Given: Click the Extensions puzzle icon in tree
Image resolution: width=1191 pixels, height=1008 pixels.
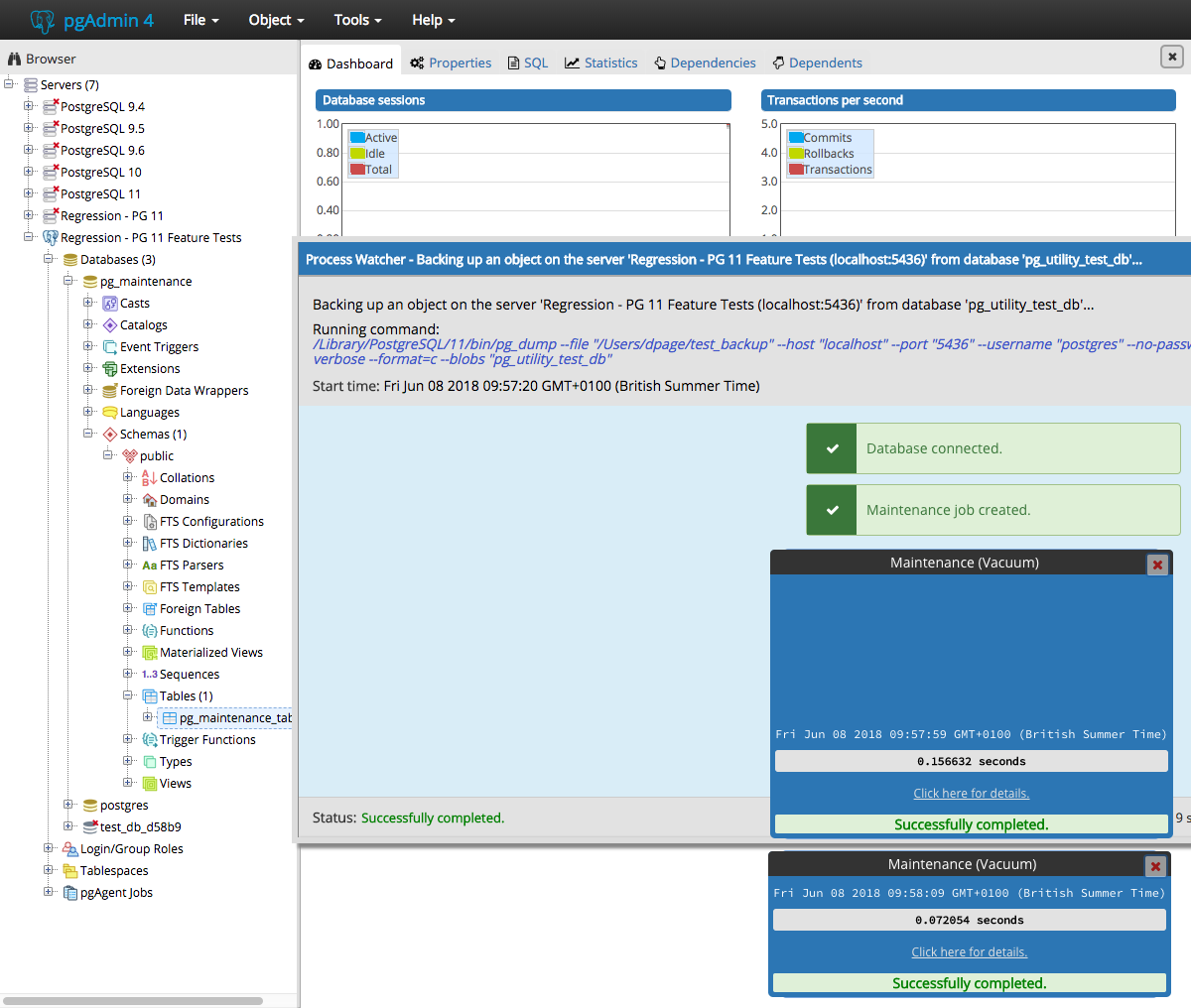Looking at the screenshot, I should [110, 369].
